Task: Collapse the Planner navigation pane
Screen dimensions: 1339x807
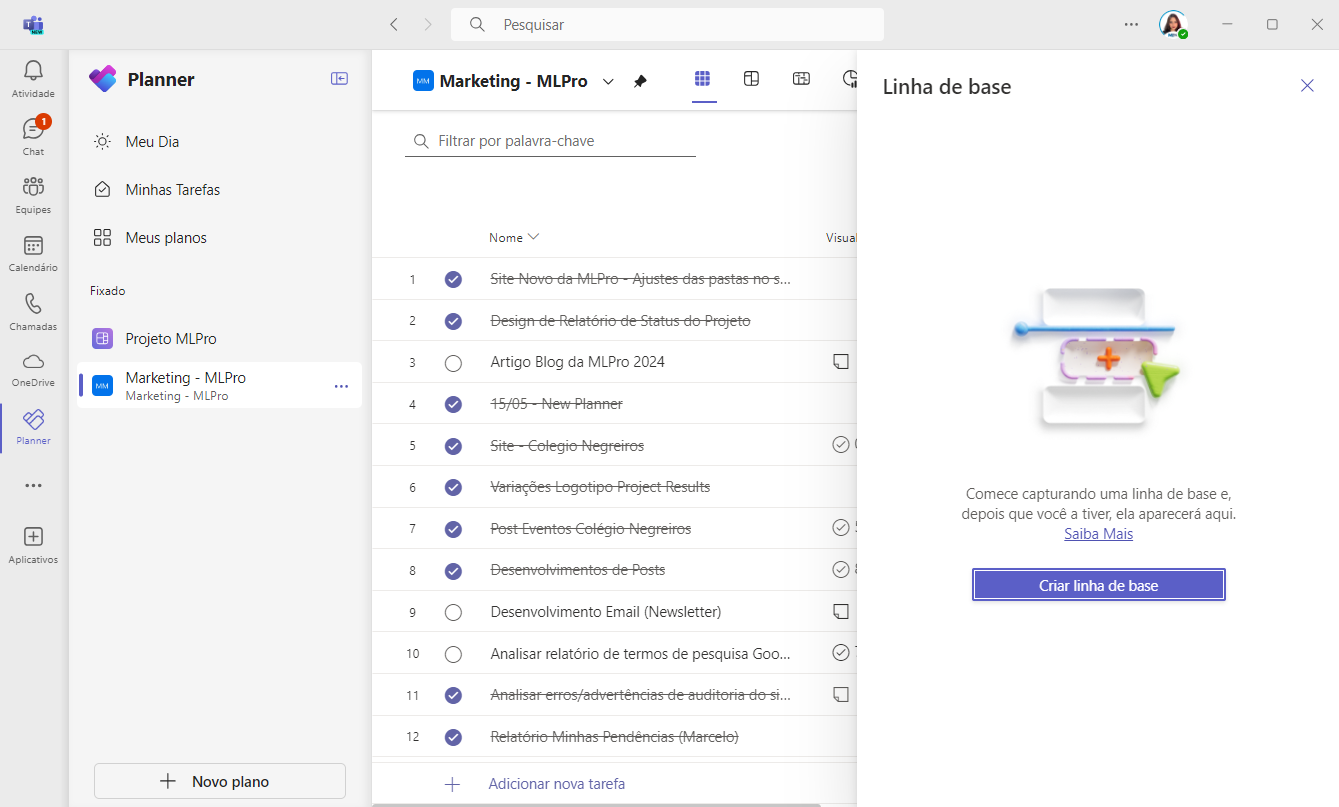Action: point(340,79)
